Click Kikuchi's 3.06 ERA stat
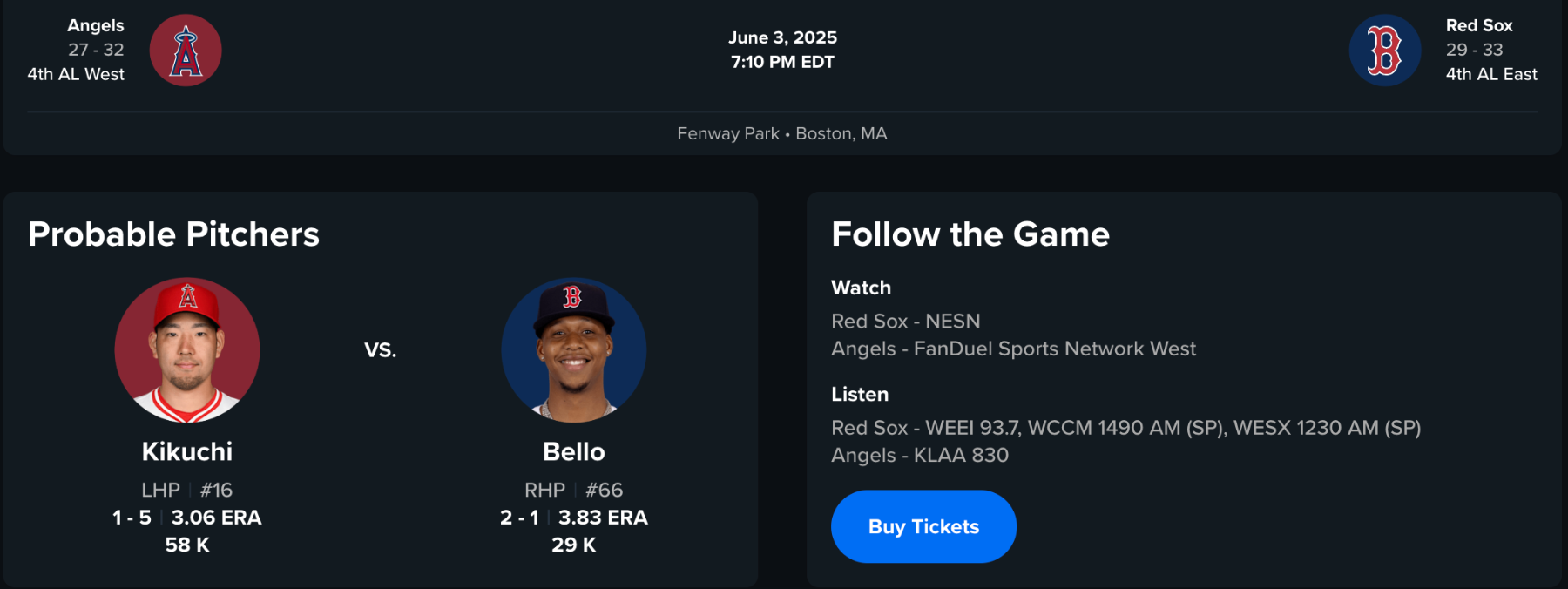This screenshot has height=589, width=1568. point(216,518)
